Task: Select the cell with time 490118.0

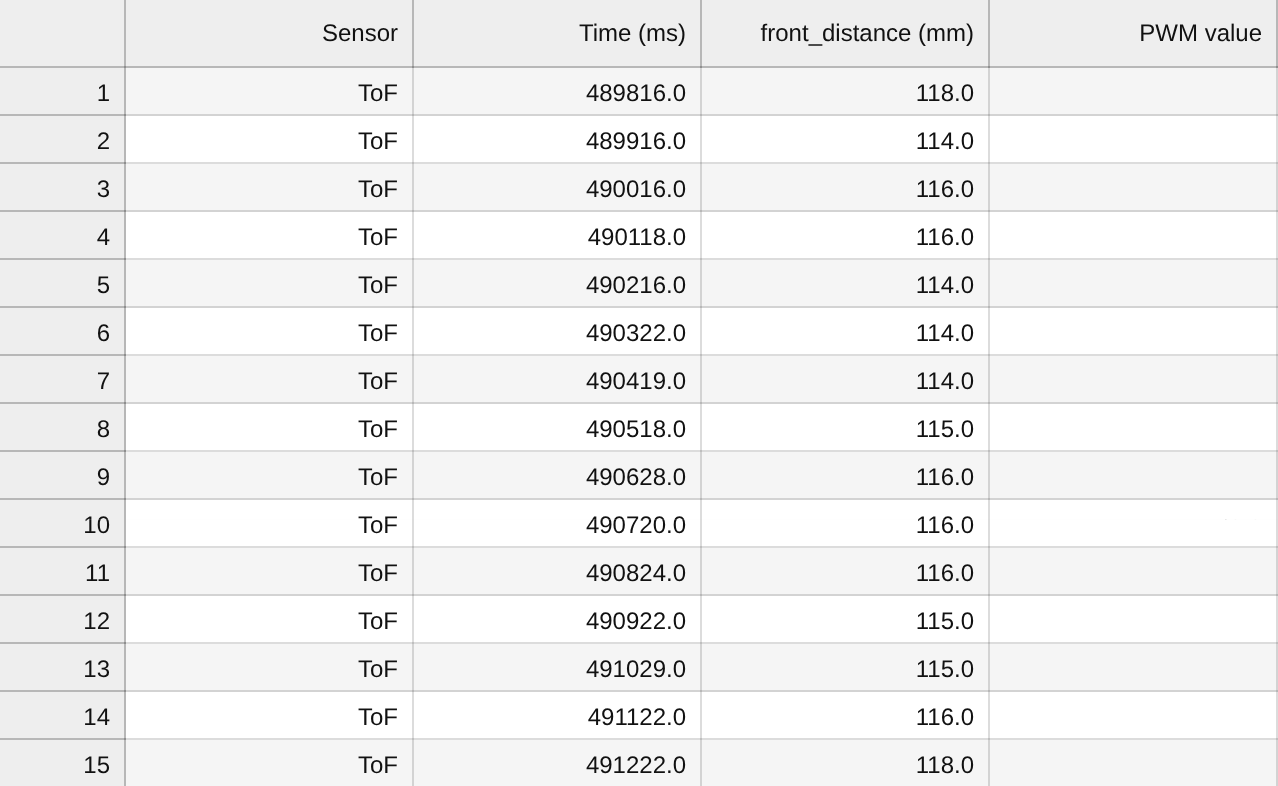Action: coord(556,237)
